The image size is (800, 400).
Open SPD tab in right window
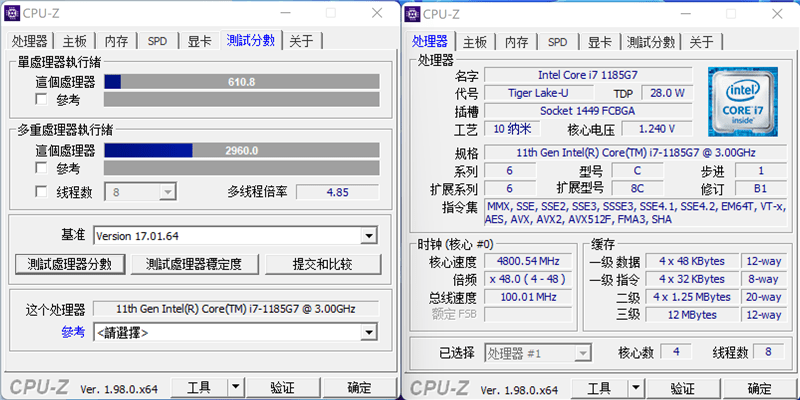tap(558, 41)
